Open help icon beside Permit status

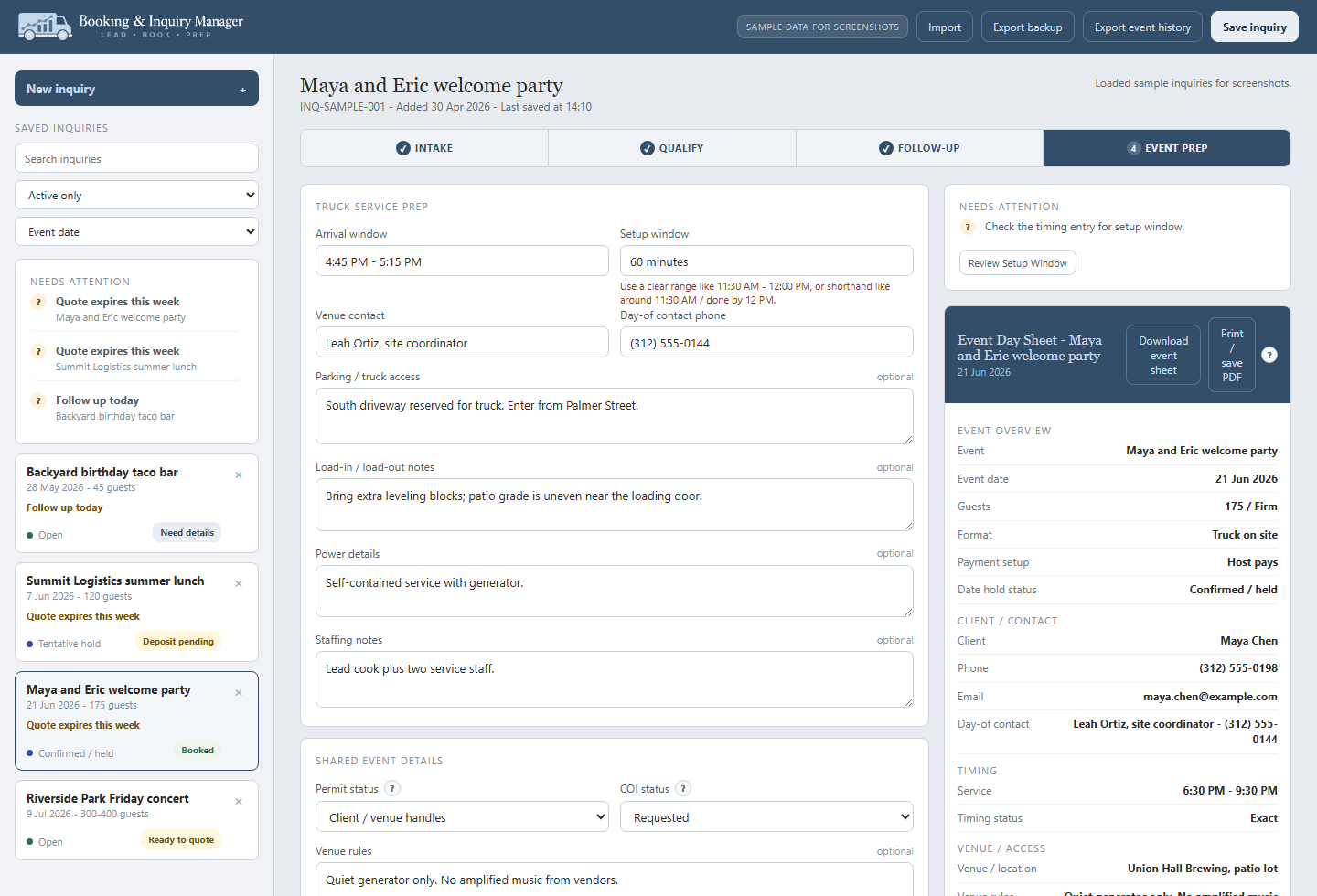(x=392, y=788)
